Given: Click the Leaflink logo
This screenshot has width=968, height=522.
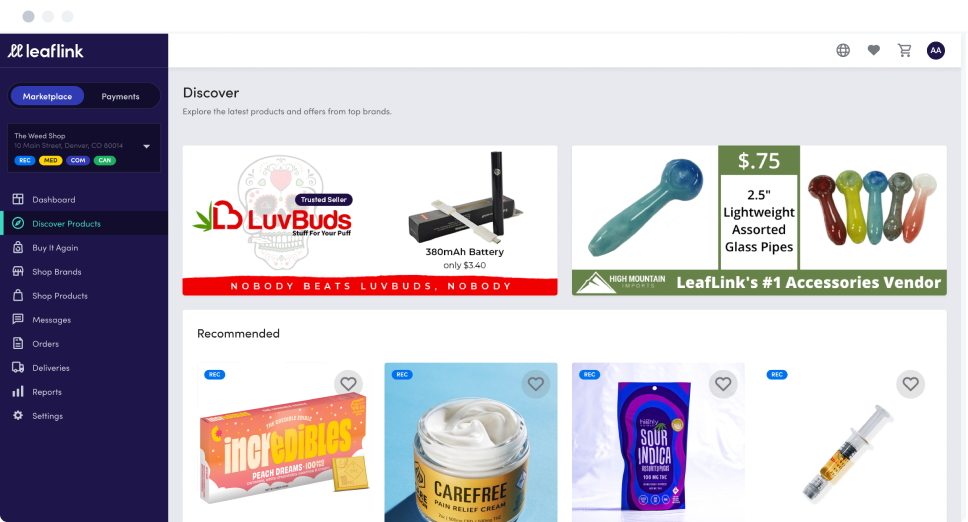Looking at the screenshot, I should (x=46, y=51).
